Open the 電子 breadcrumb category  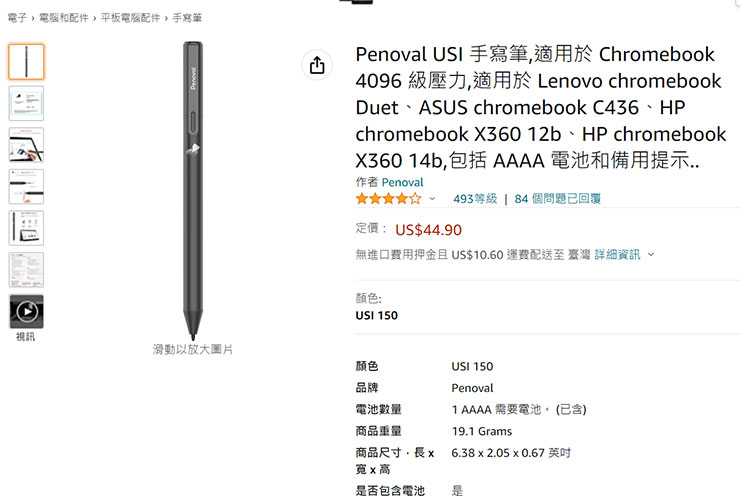pos(17,18)
